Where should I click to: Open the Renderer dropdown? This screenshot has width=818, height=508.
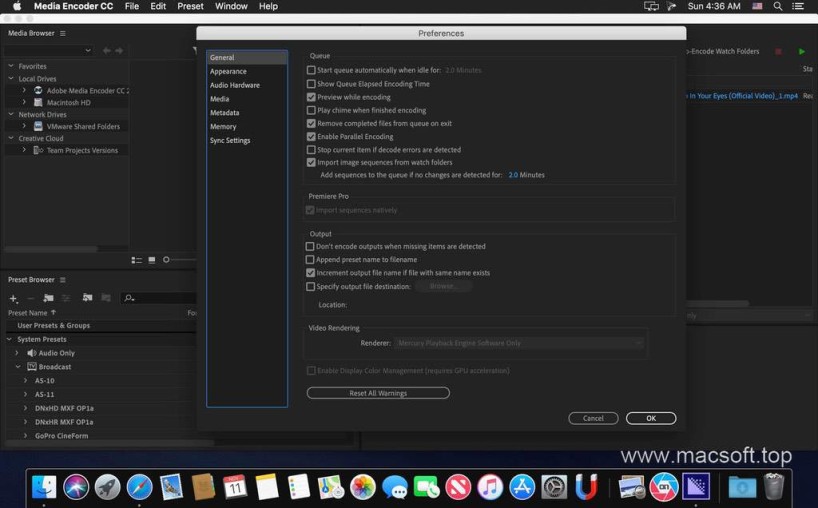point(518,343)
